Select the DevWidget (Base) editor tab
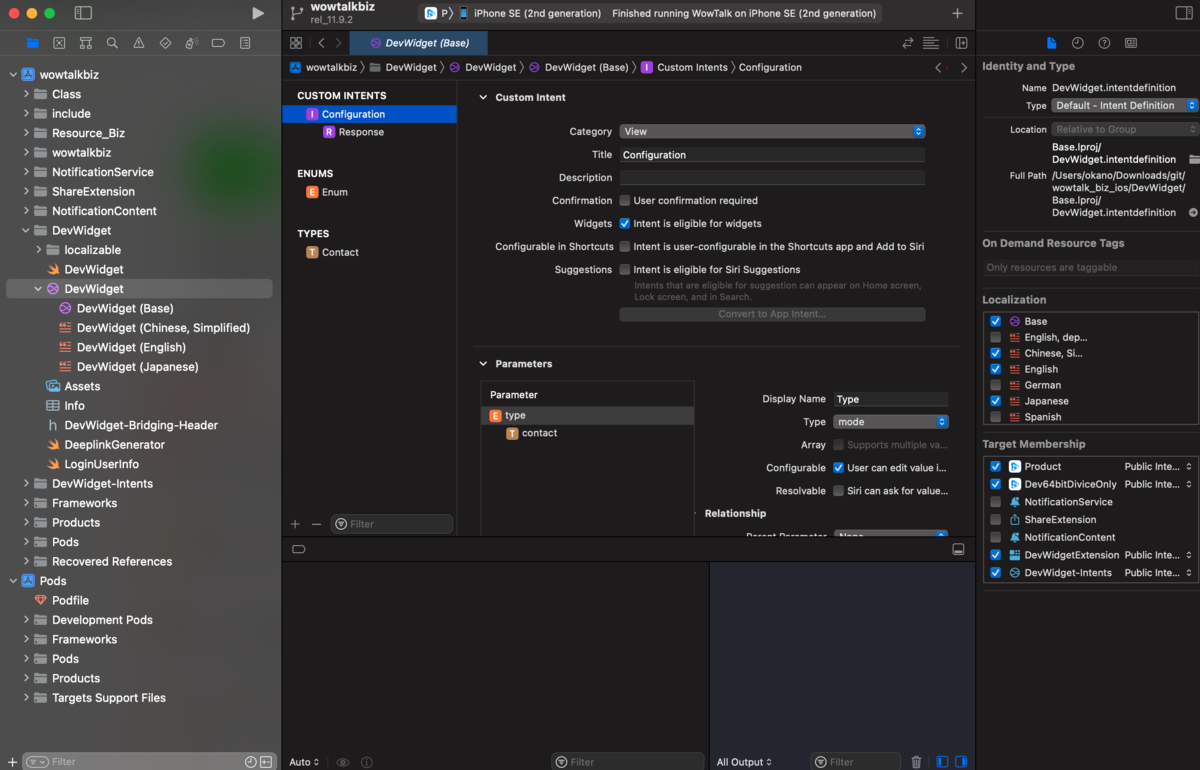Image resolution: width=1200 pixels, height=770 pixels. 418,43
